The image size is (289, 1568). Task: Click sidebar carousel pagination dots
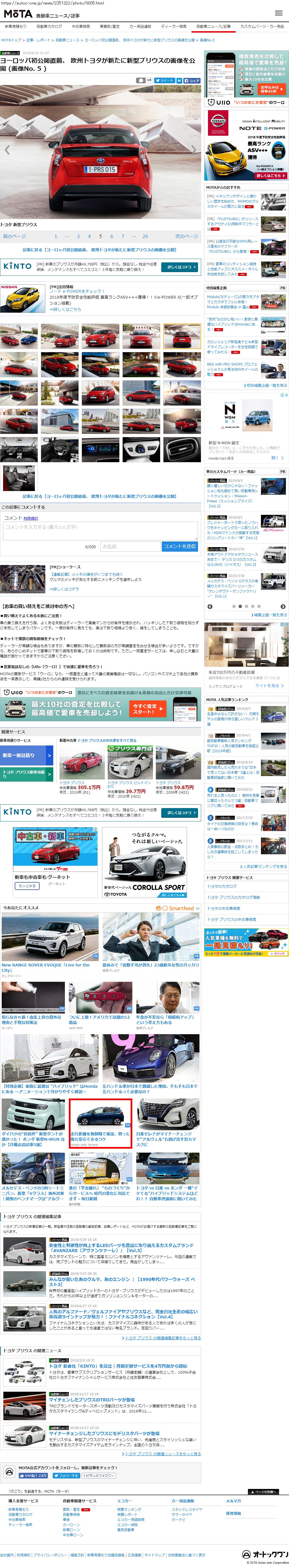[x=246, y=606]
